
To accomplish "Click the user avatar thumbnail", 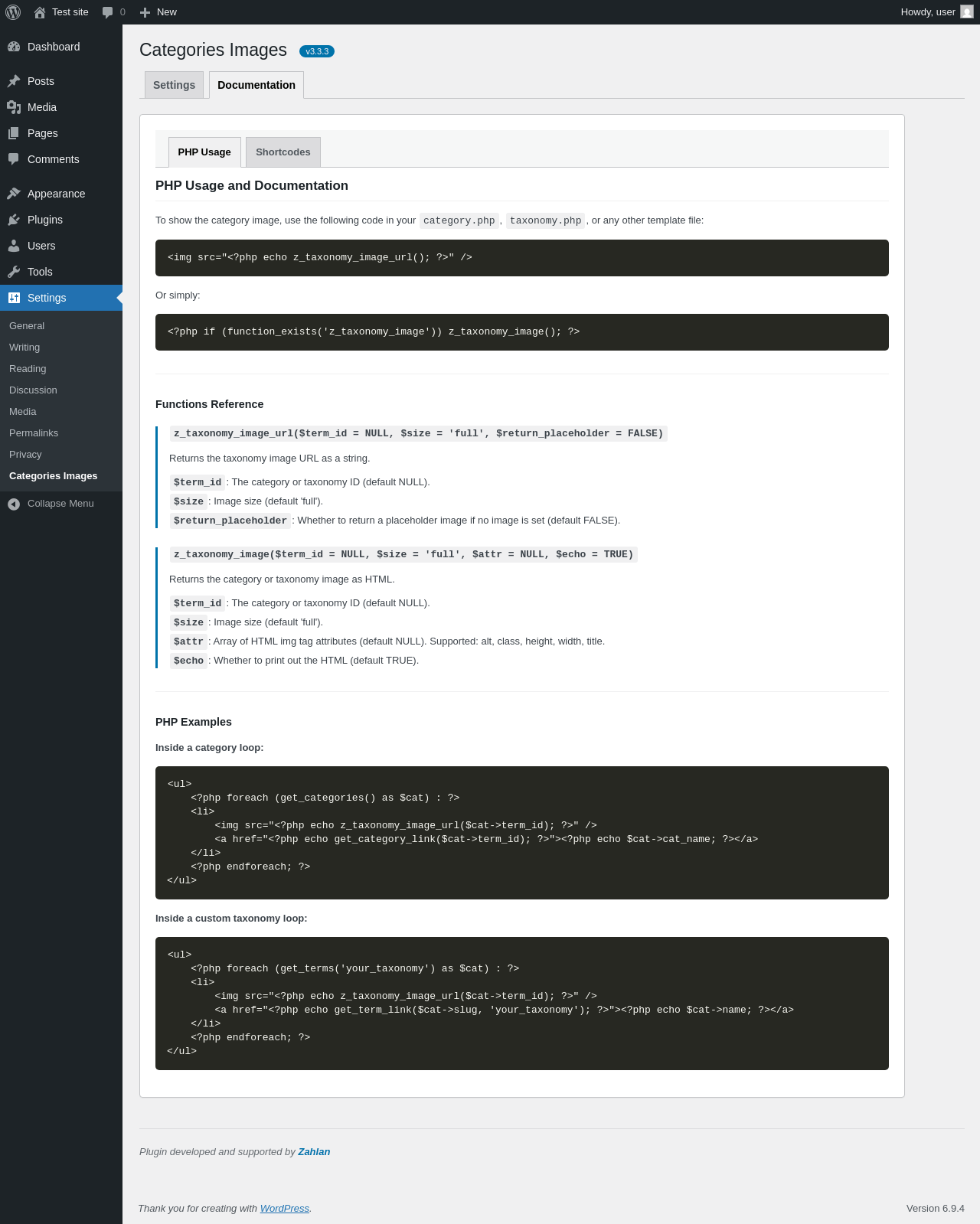I will [x=967, y=12].
